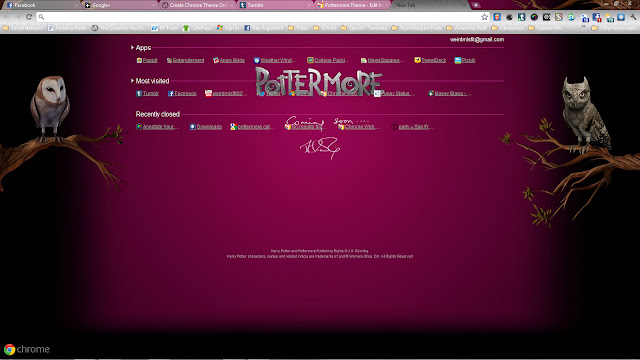Screen dimensions: 640x360
Task: Collapse the Apps section triangle
Action: click(132, 48)
